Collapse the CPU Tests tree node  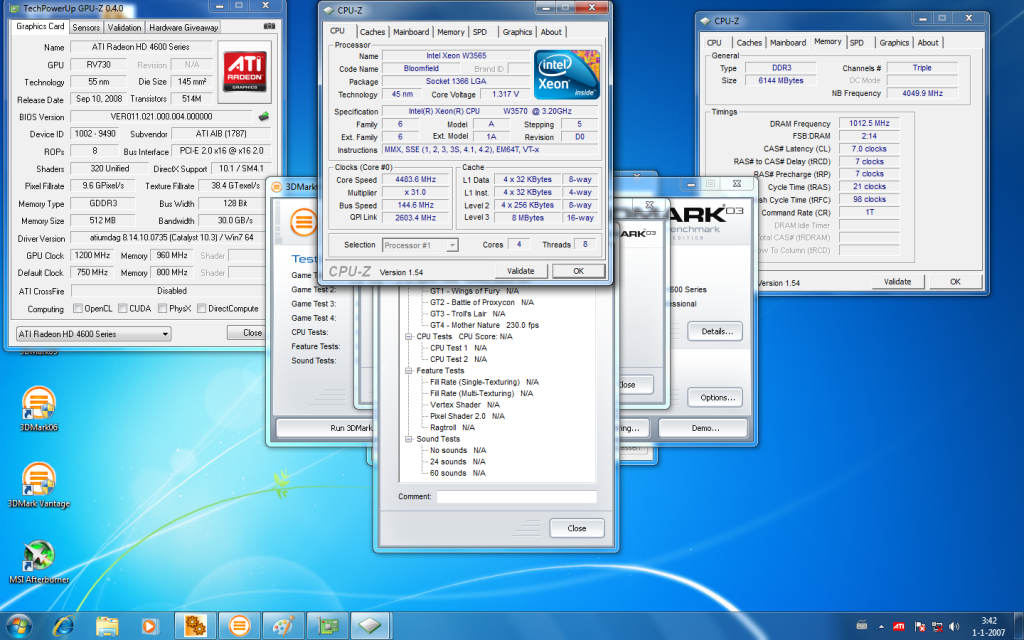(x=408, y=336)
